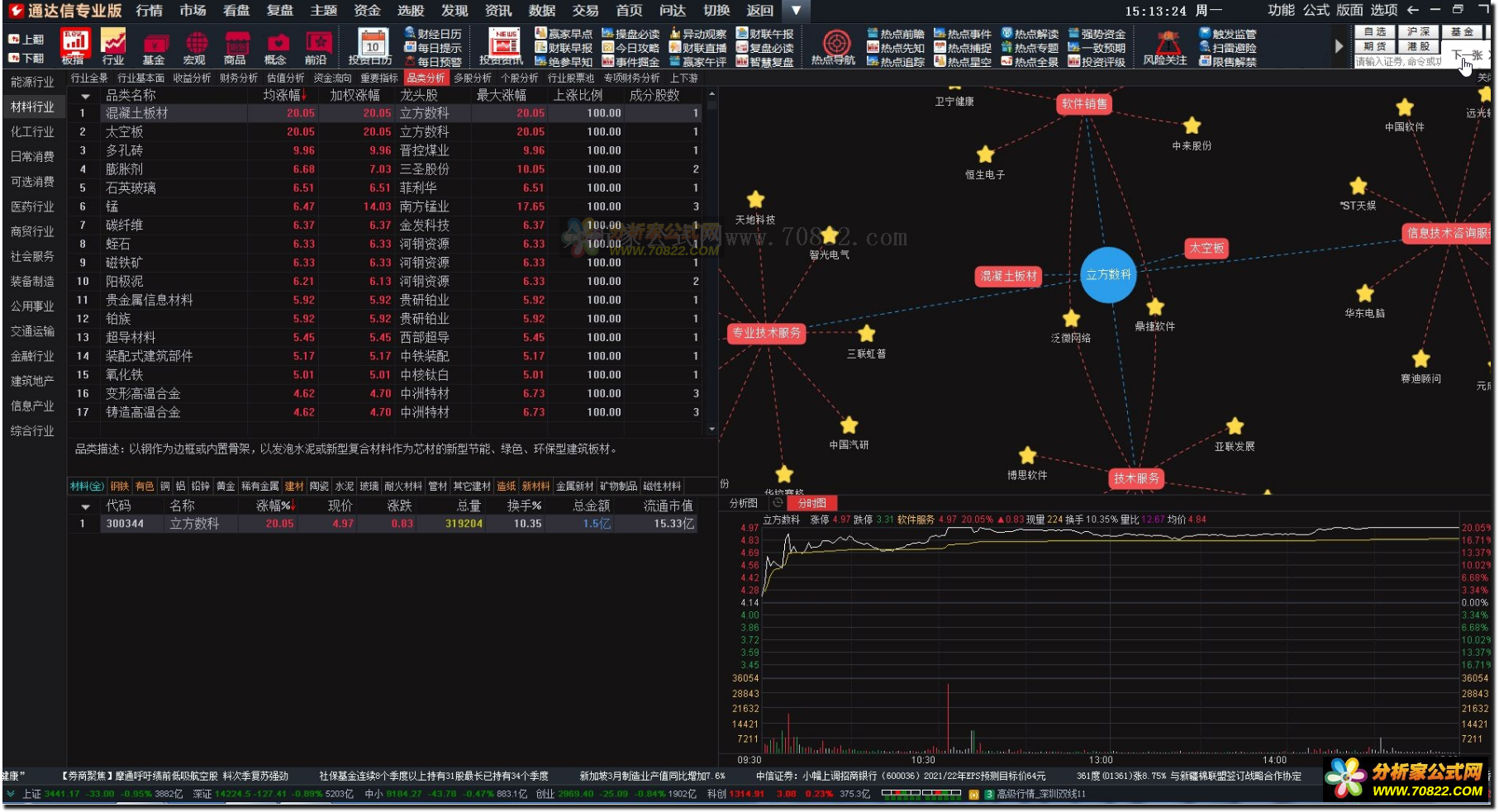Click the 港股 button
The image size is (1499, 812).
point(1419,46)
